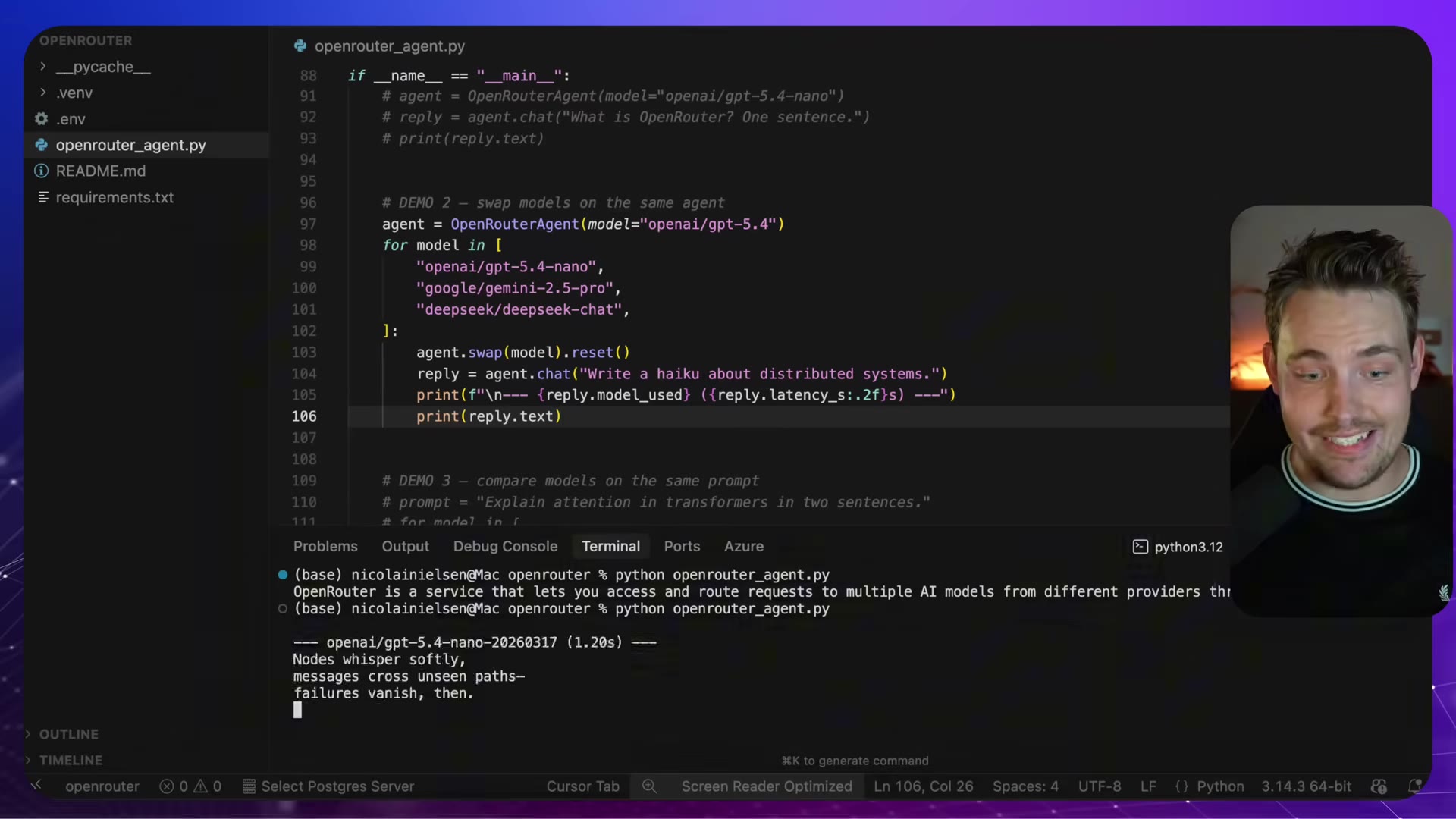Select the openrouter_agent.py editor tab
Image resolution: width=1456 pixels, height=819 pixels.
point(379,46)
